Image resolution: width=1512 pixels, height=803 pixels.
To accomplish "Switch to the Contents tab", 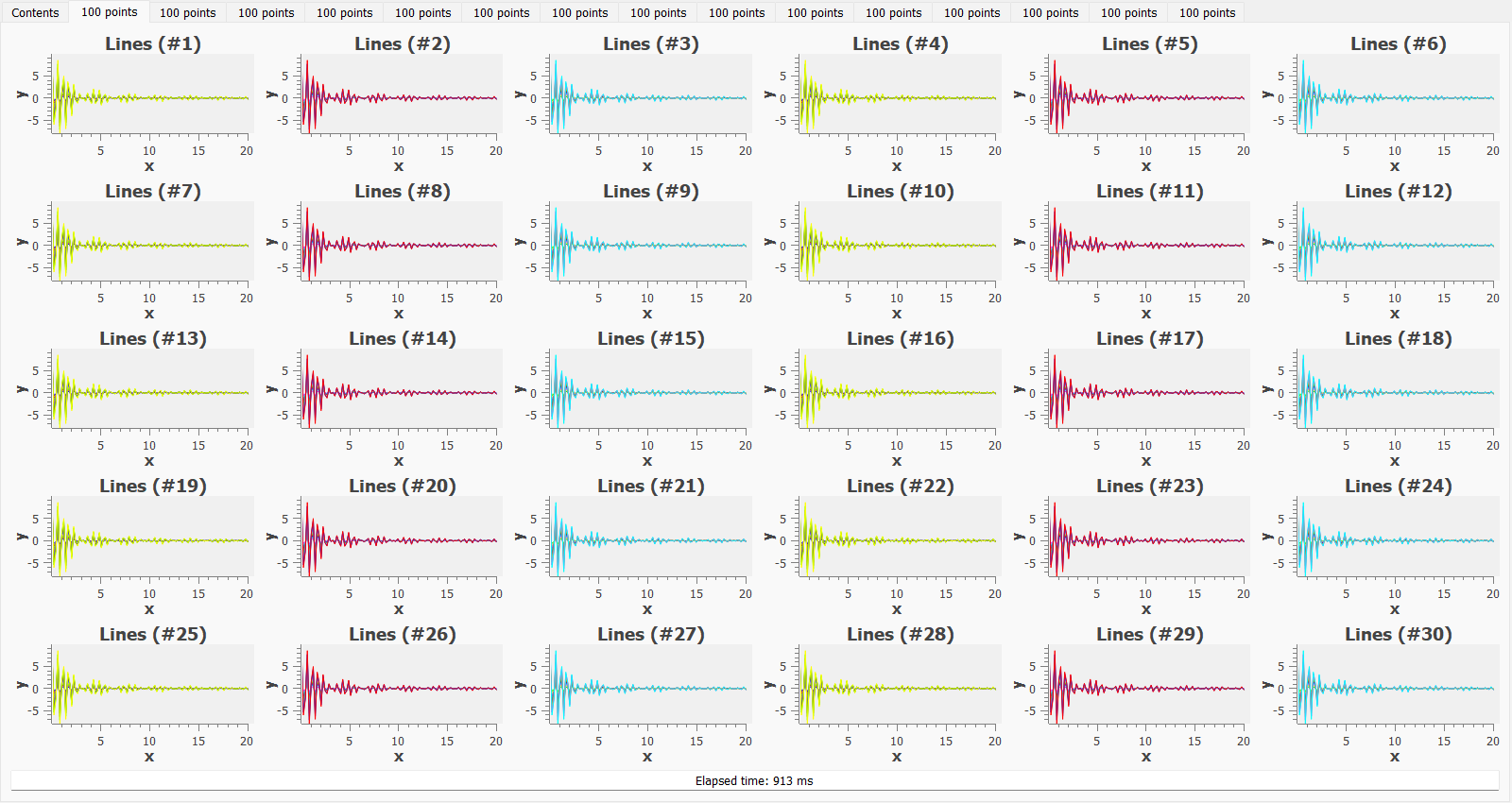I will pyautogui.click(x=36, y=12).
